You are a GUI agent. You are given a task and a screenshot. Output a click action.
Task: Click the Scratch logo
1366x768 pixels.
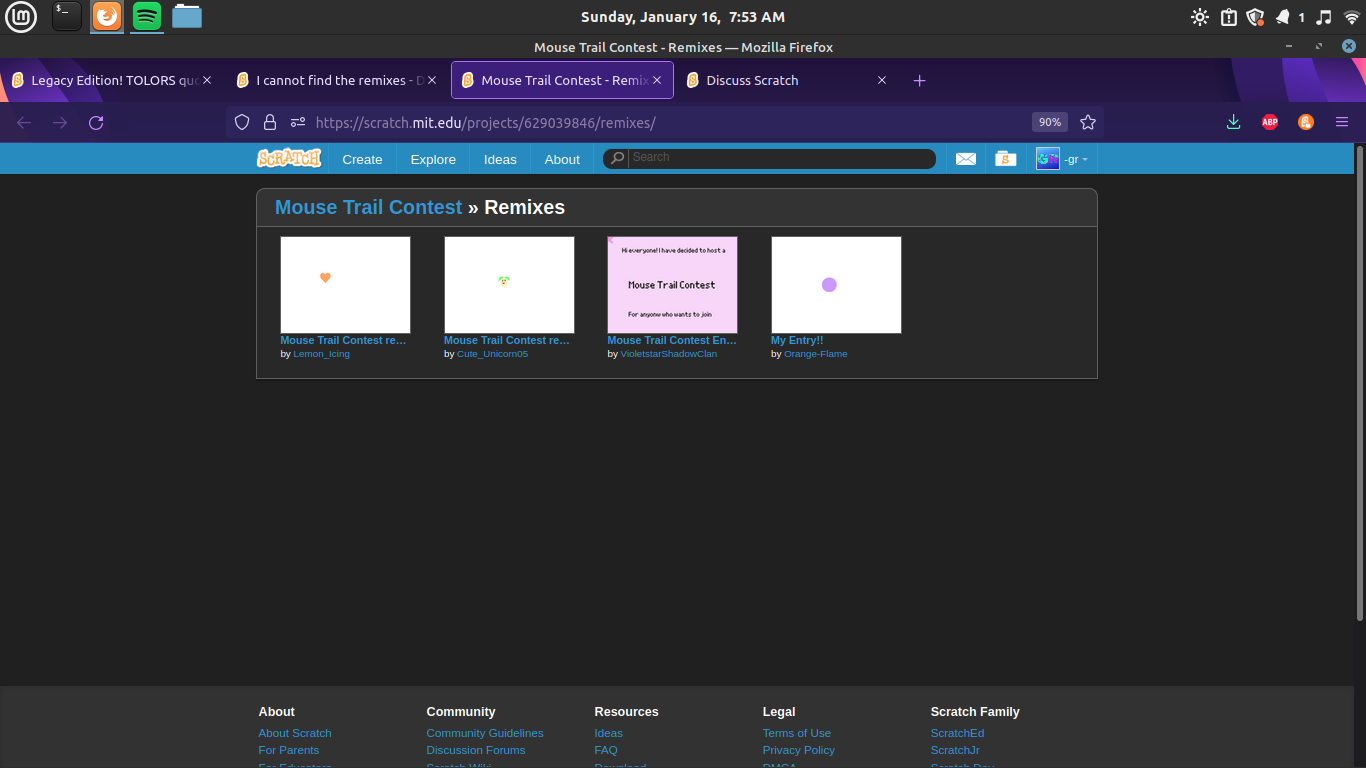[x=289, y=159]
